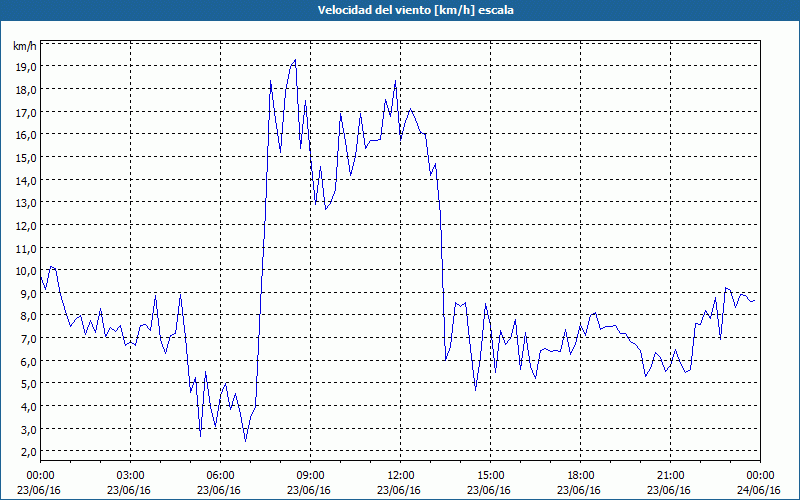This screenshot has height=500, width=800.
Task: Select the '2,0' y-axis label
Action: click(x=28, y=452)
